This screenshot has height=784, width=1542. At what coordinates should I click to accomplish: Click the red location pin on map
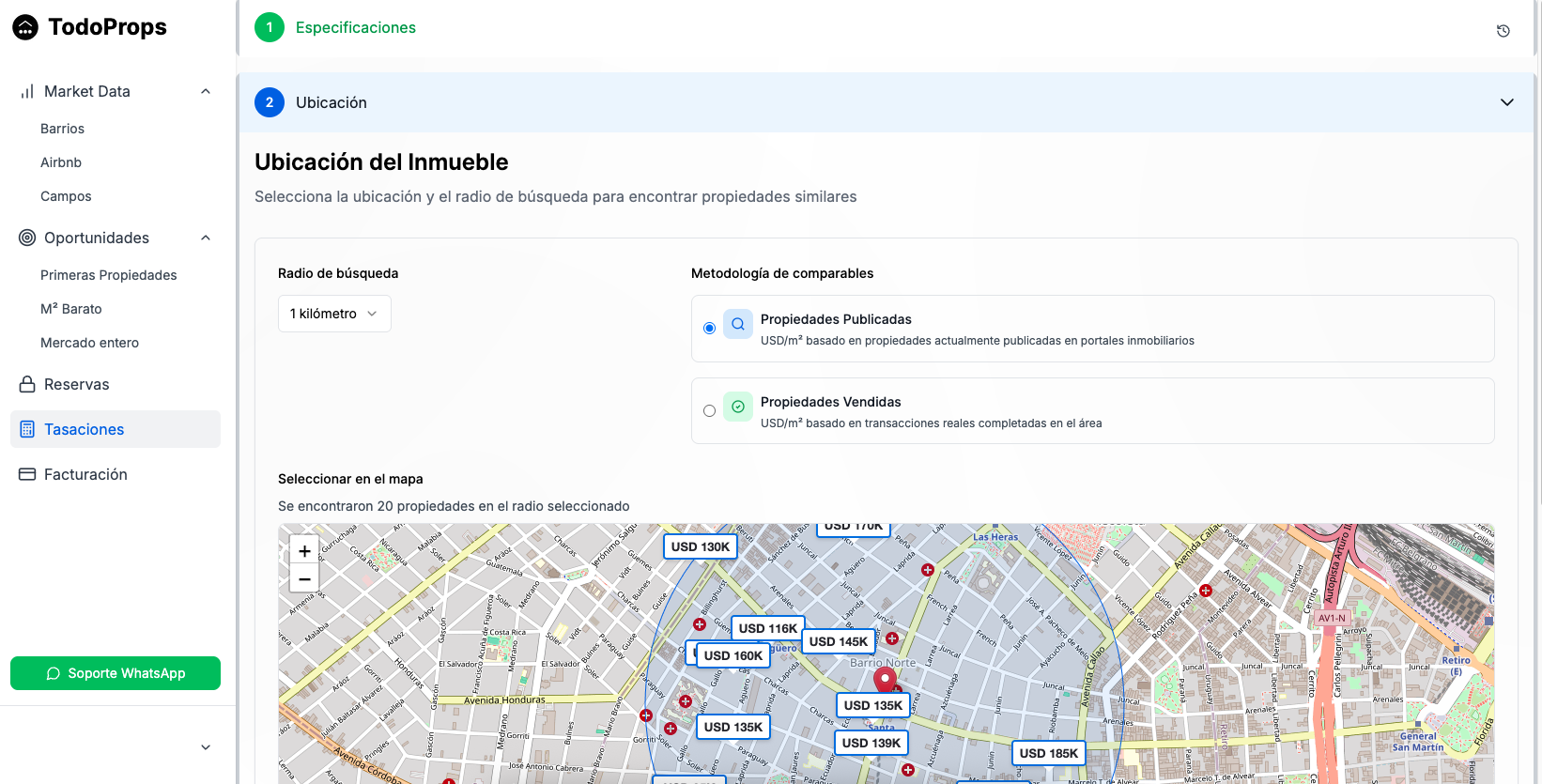pyautogui.click(x=885, y=680)
